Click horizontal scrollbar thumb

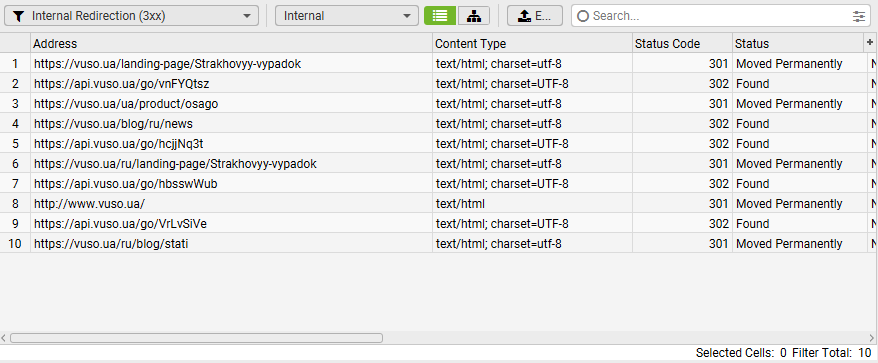pyautogui.click(x=197, y=338)
